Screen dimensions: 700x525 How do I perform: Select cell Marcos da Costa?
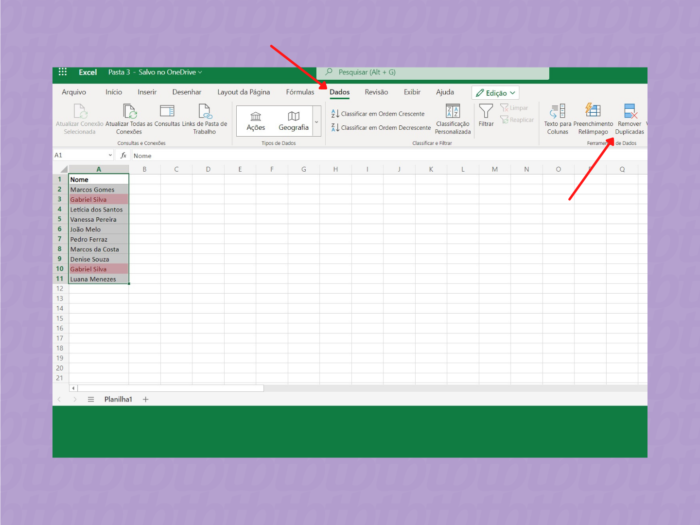pyautogui.click(x=99, y=249)
